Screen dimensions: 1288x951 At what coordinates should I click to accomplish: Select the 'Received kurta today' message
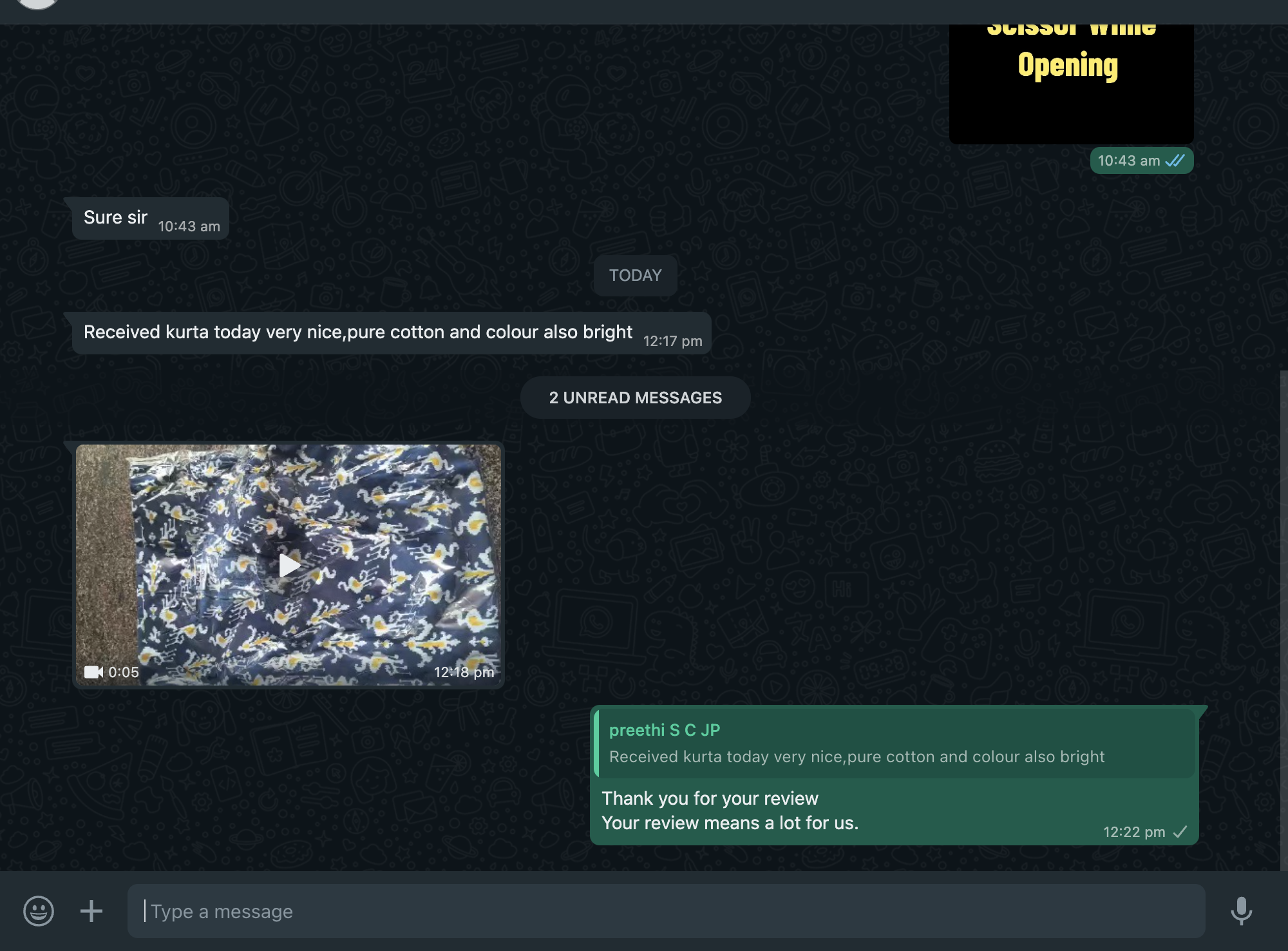point(358,332)
